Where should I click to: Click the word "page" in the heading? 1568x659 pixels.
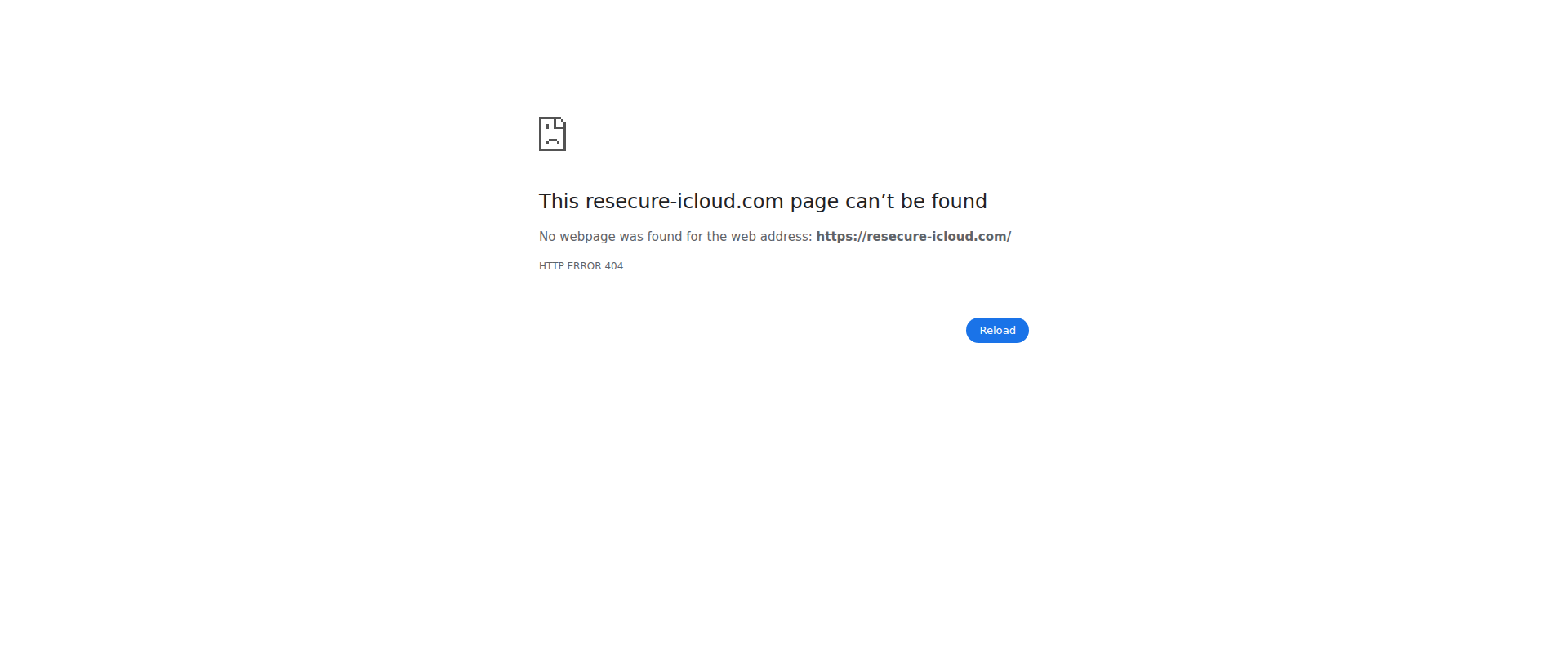tap(814, 203)
